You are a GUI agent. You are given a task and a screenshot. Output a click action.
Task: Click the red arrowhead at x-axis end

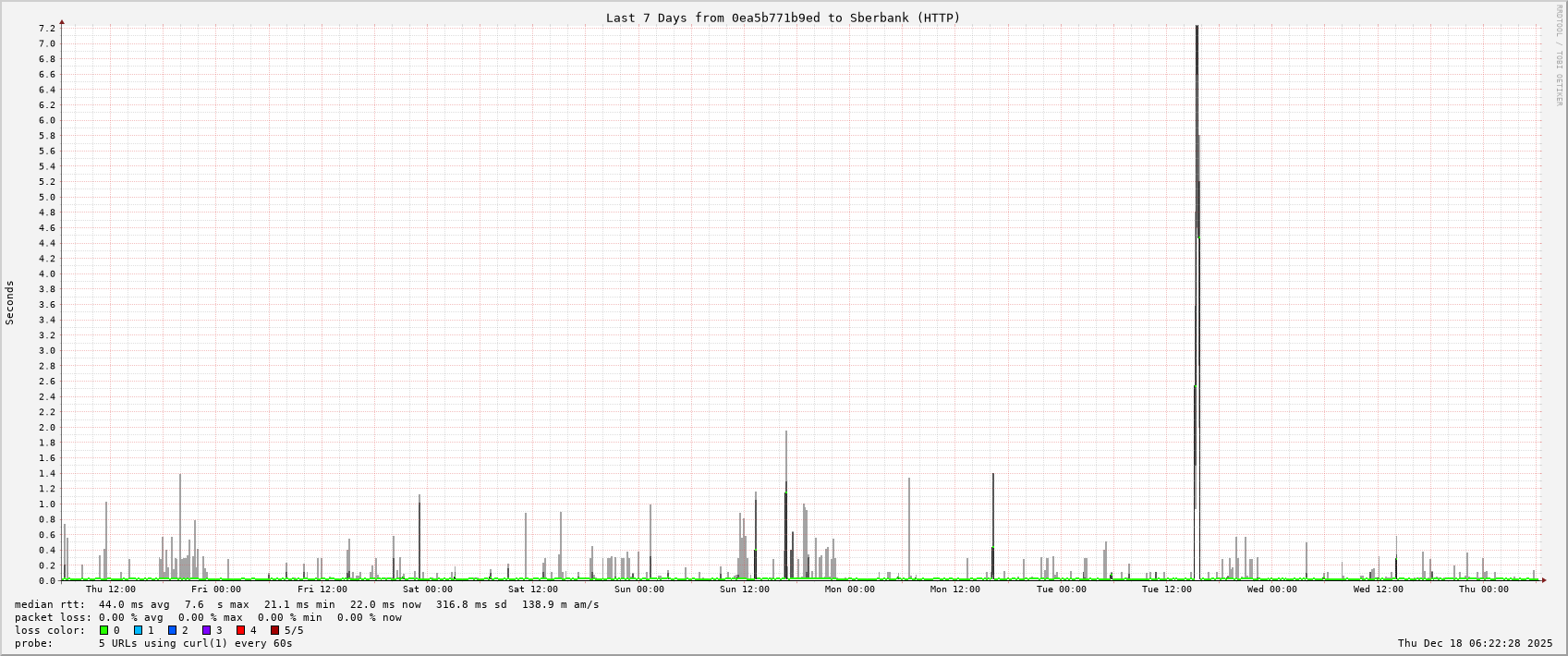point(1543,580)
